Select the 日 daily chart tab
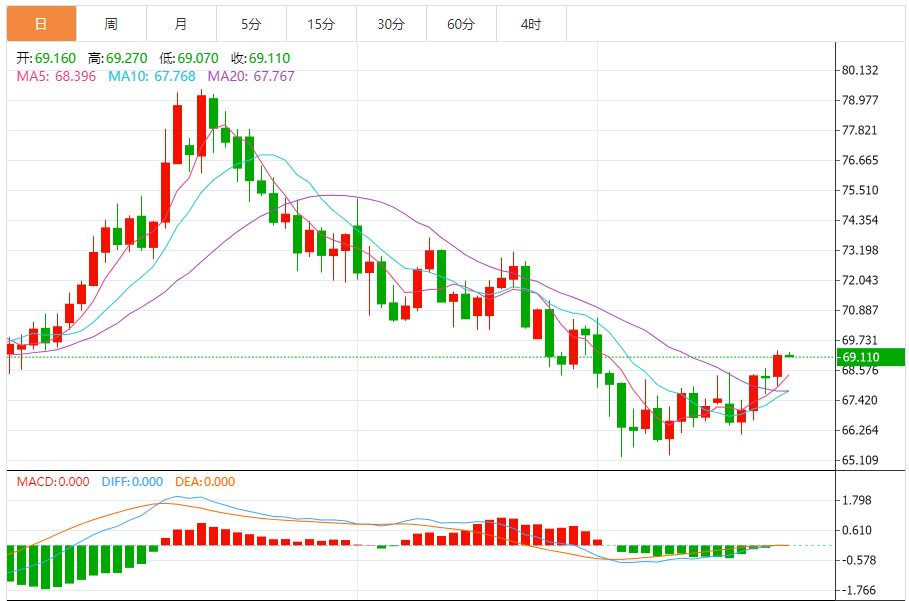The image size is (909, 601). 41,24
